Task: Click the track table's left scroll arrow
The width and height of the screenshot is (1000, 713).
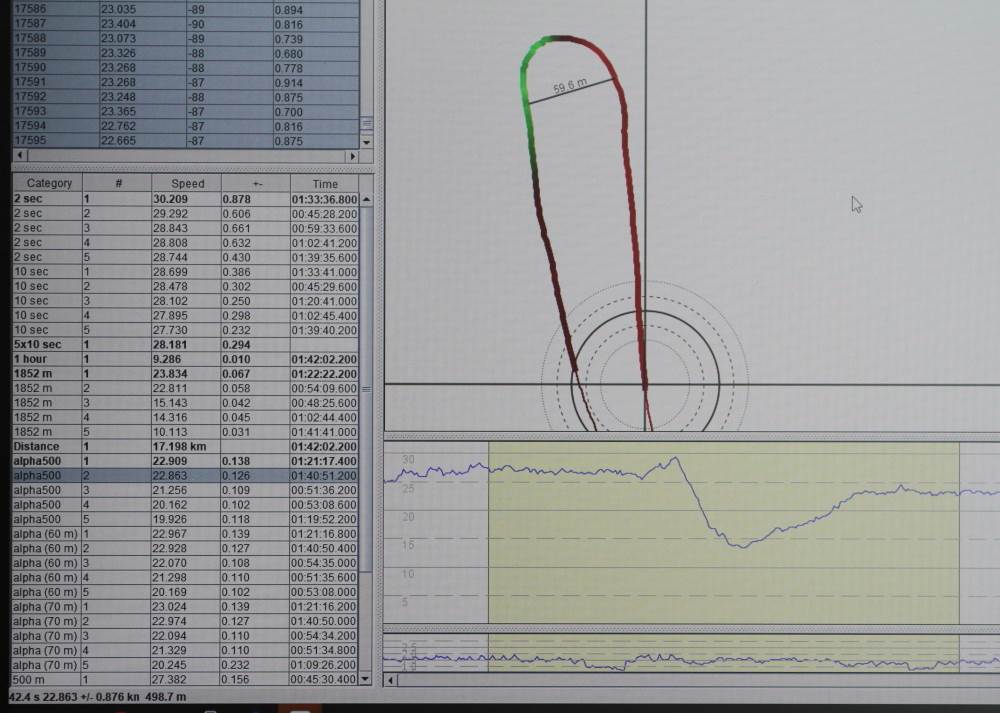Action: click(x=17, y=157)
